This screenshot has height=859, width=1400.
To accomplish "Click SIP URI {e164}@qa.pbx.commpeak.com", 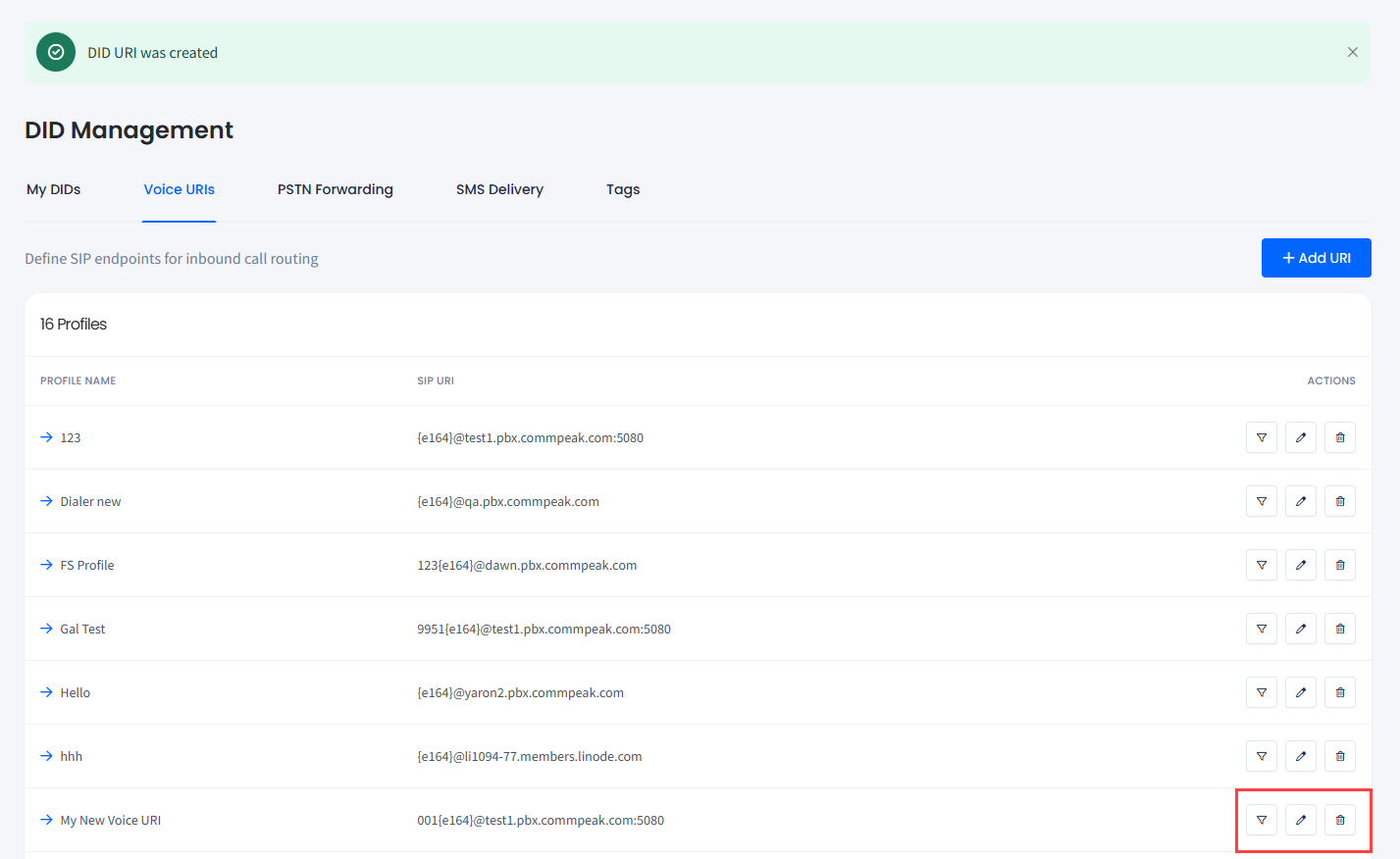I will 508,501.
